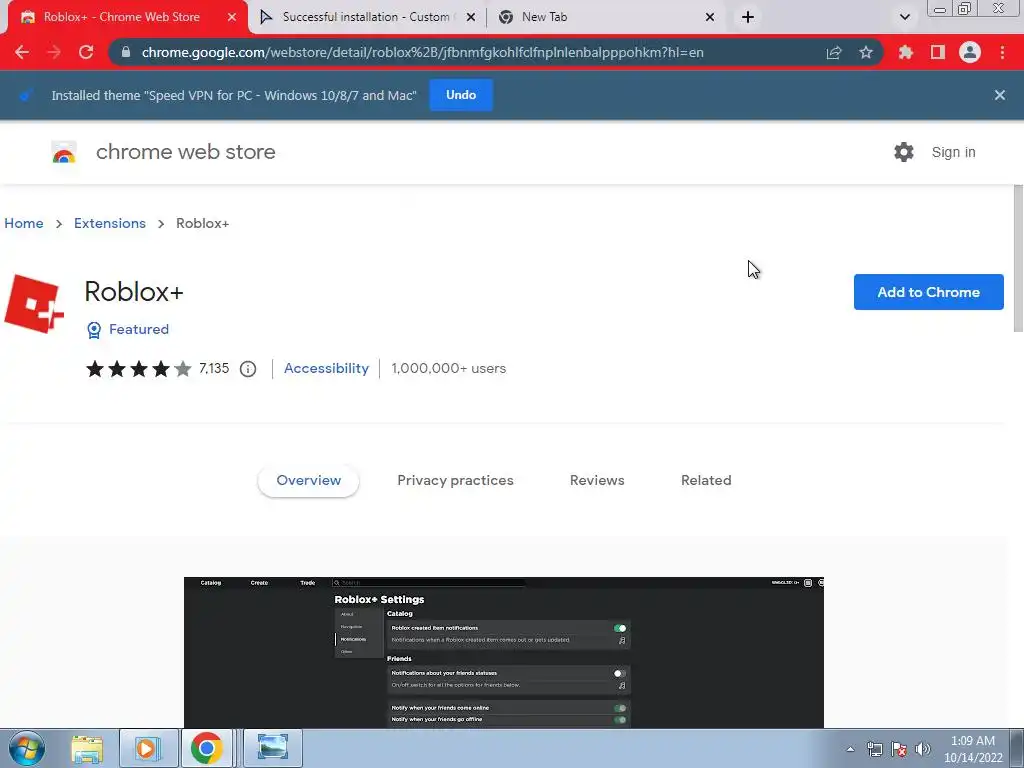Open the Related tab
The width and height of the screenshot is (1024, 768).
(x=706, y=480)
